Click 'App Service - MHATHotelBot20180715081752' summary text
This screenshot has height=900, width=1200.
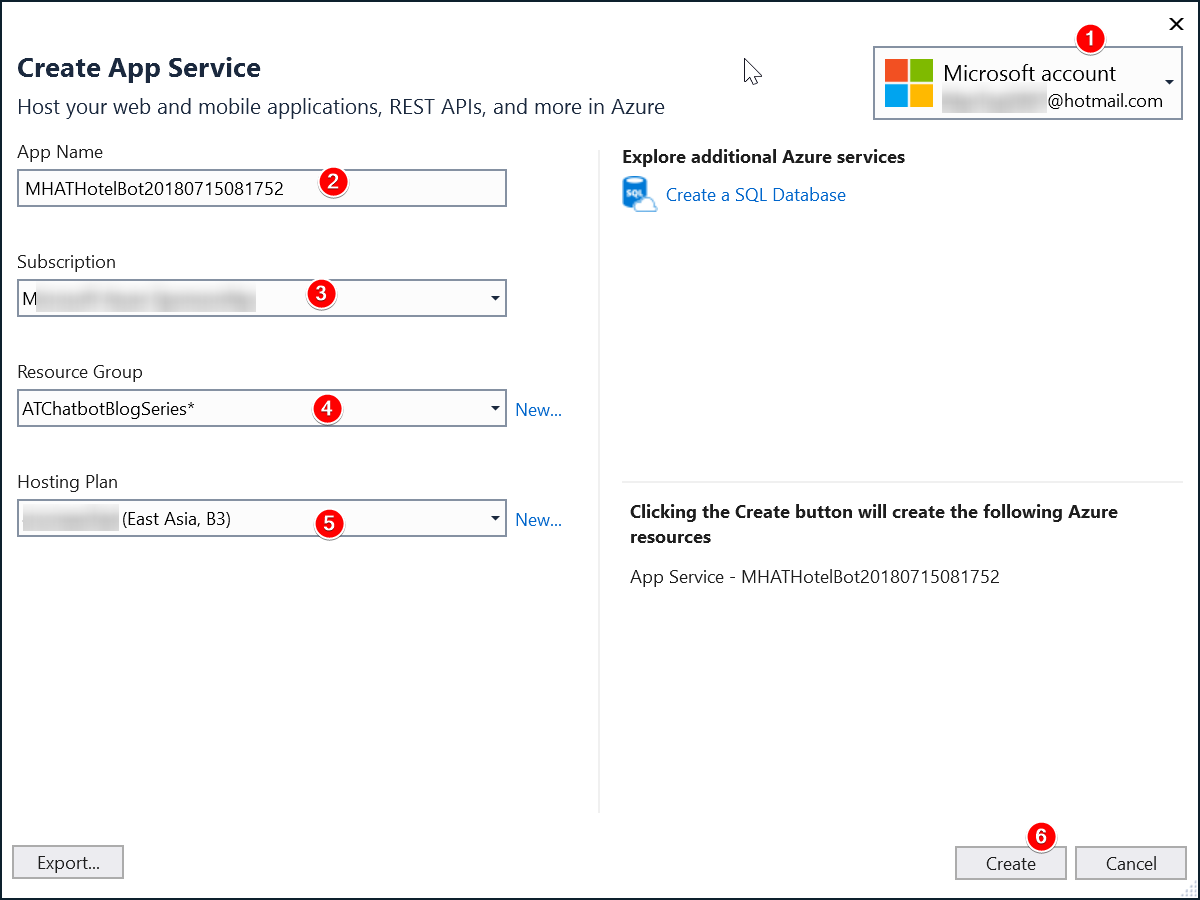pyautogui.click(x=815, y=577)
